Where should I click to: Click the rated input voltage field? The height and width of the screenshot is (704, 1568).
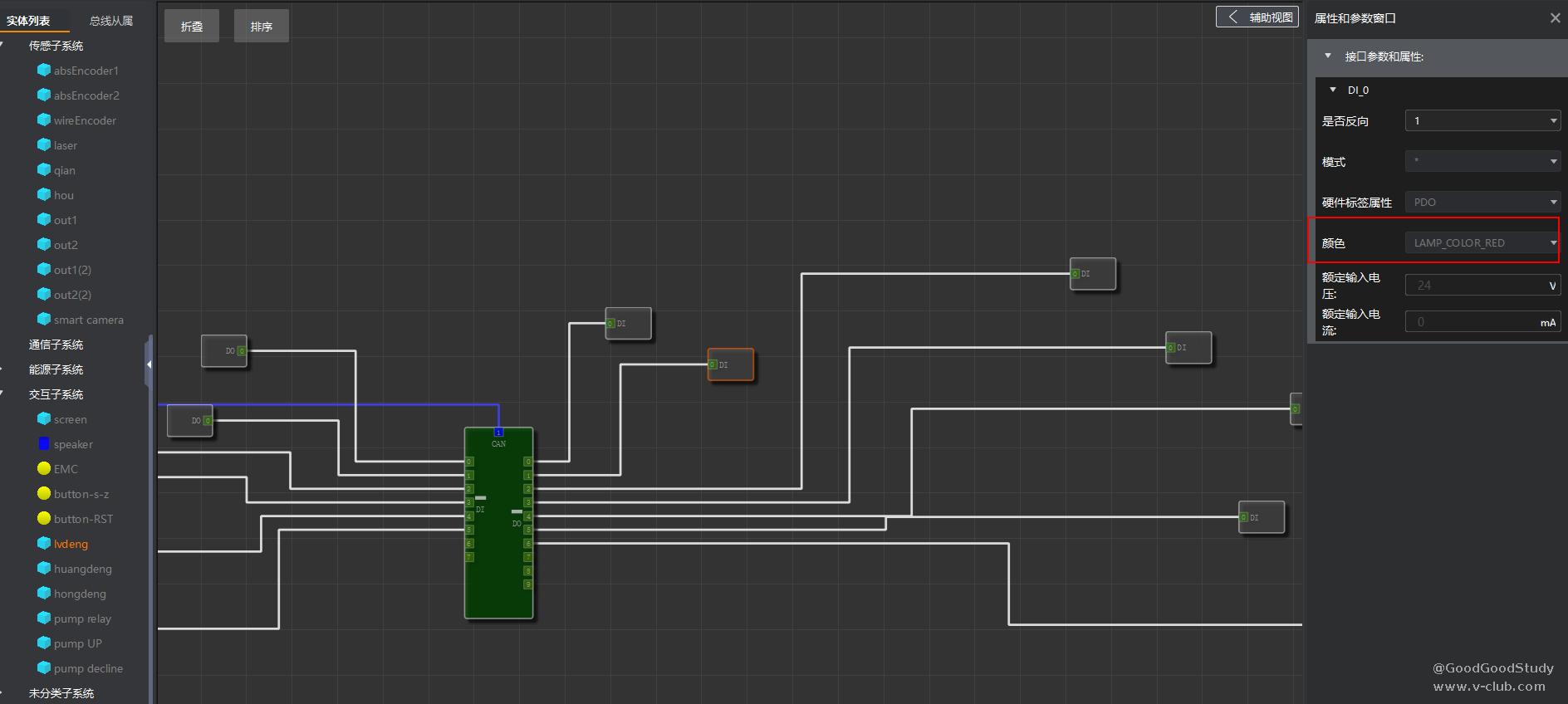pos(1474,286)
